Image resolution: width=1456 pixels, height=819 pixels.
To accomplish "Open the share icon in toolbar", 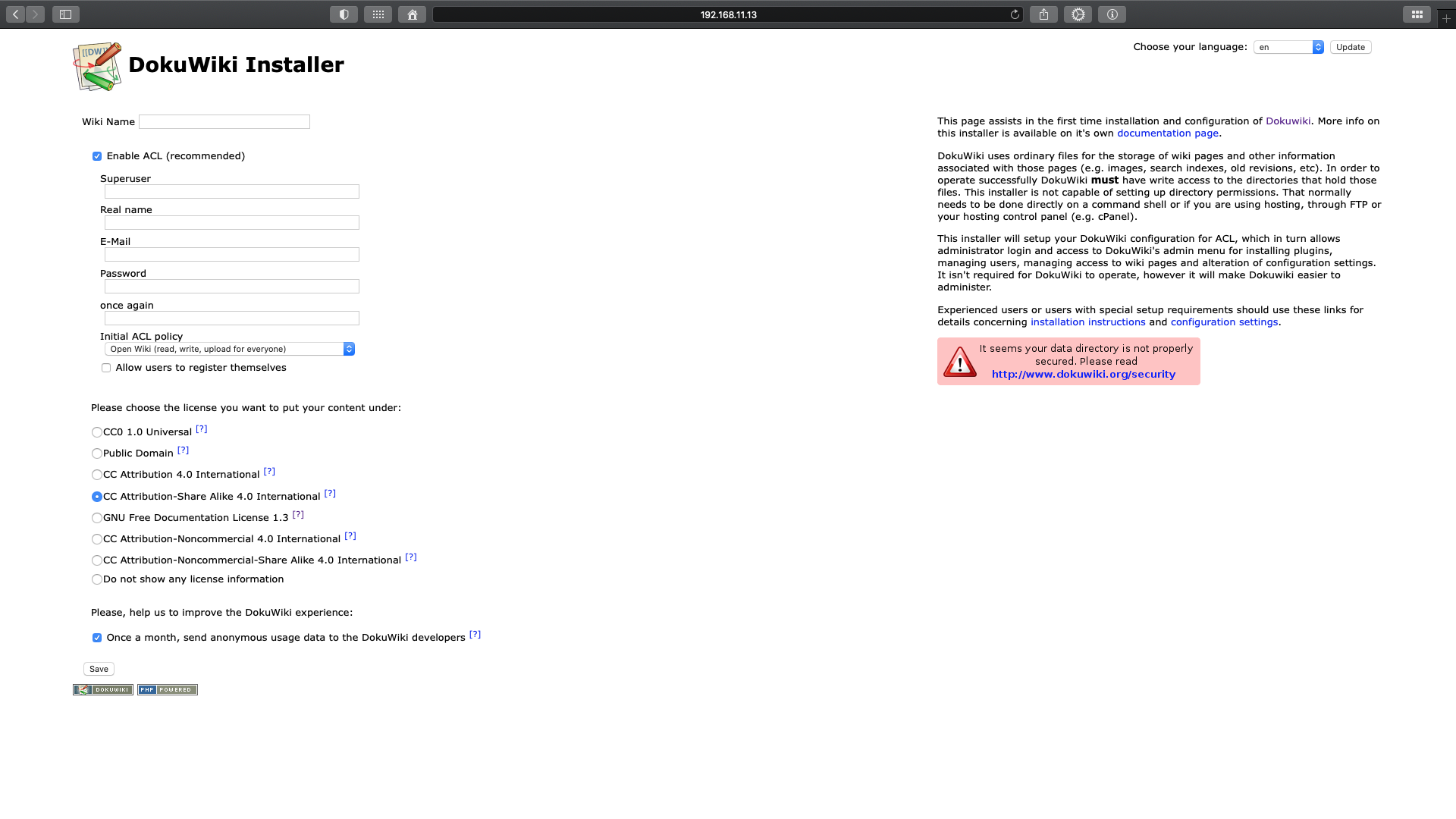I will pyautogui.click(x=1043, y=14).
